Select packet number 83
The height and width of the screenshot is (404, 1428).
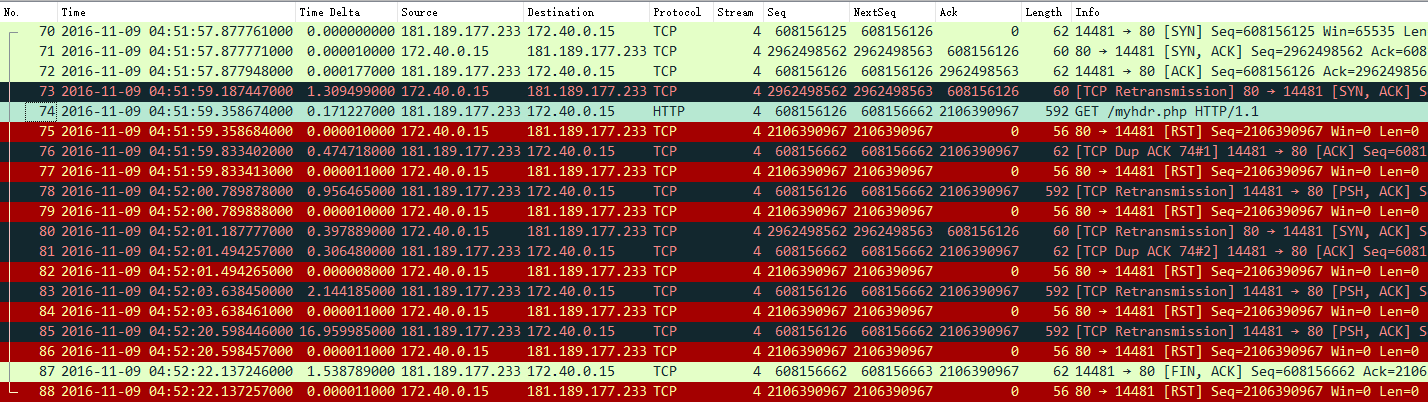pyautogui.click(x=714, y=291)
